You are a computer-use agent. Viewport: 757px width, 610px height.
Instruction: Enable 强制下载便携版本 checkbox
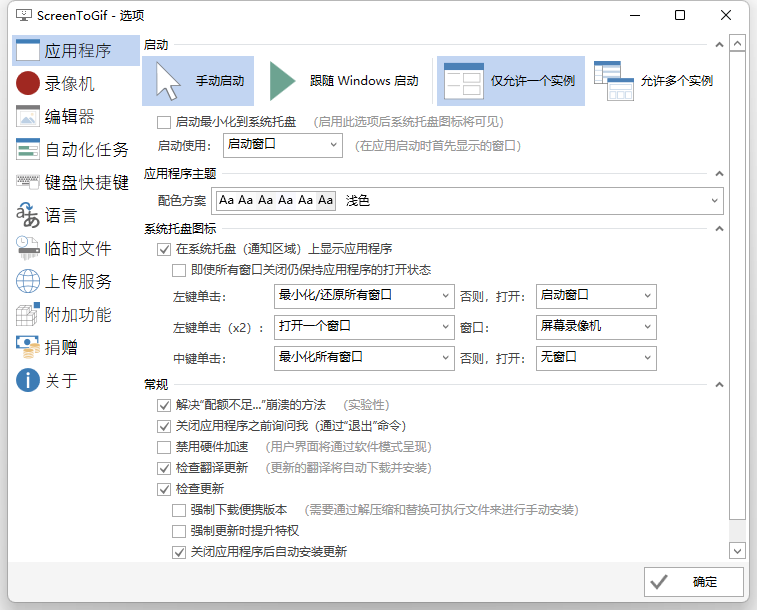(x=179, y=510)
